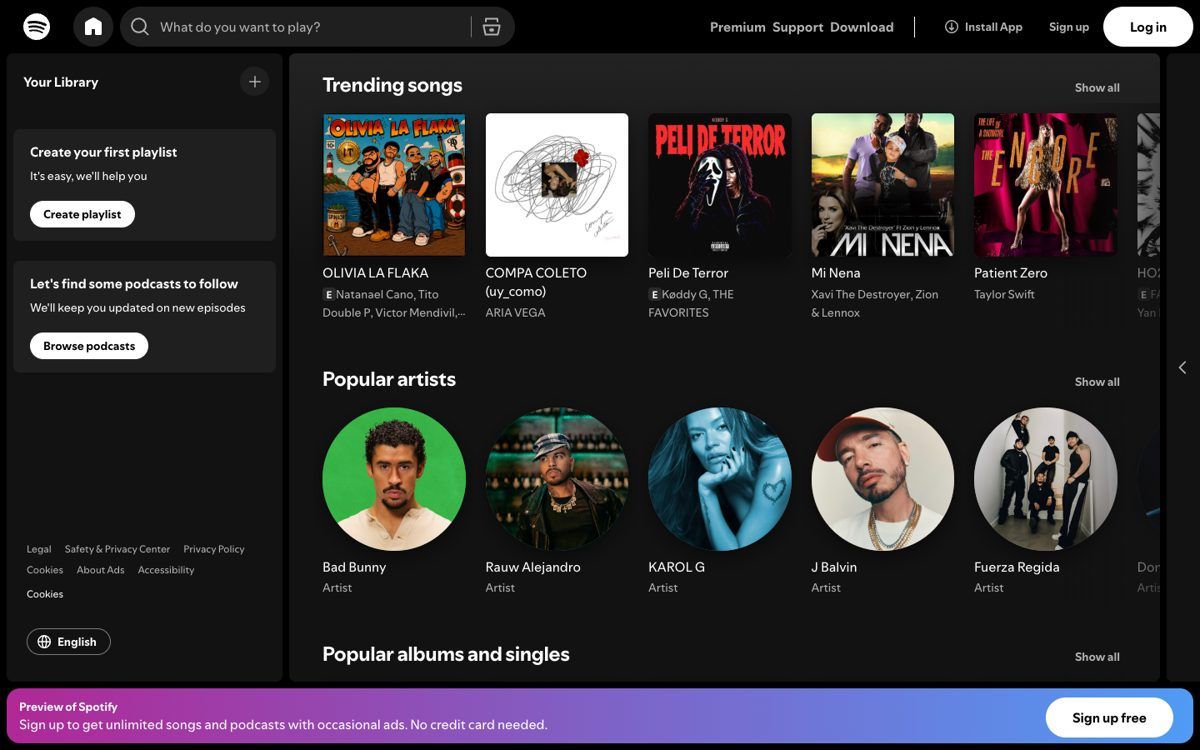Open Rauw Alejandro artist photo
Screen dimensions: 1200x750
click(557, 479)
